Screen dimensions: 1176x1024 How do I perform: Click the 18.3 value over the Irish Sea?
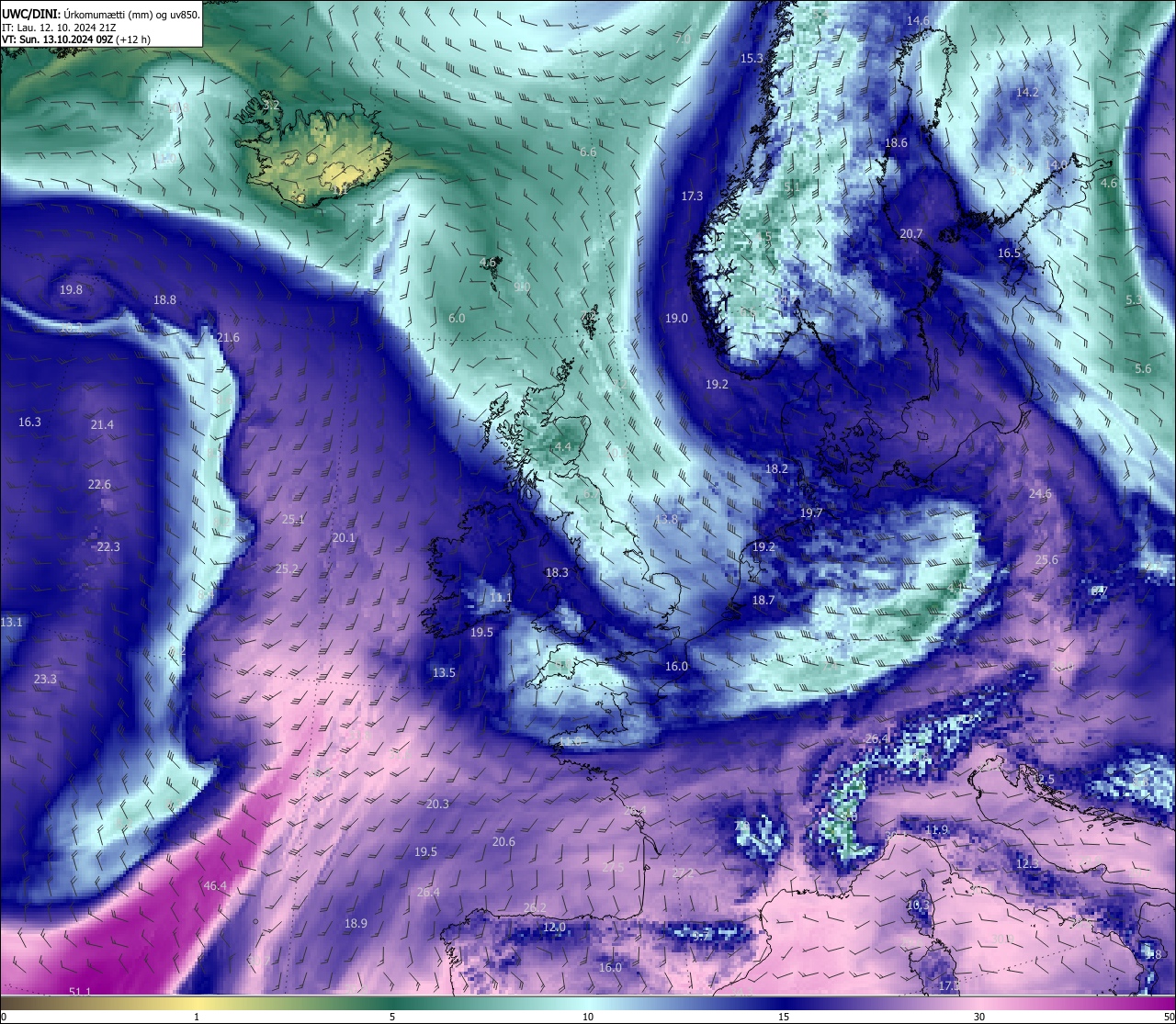(557, 573)
